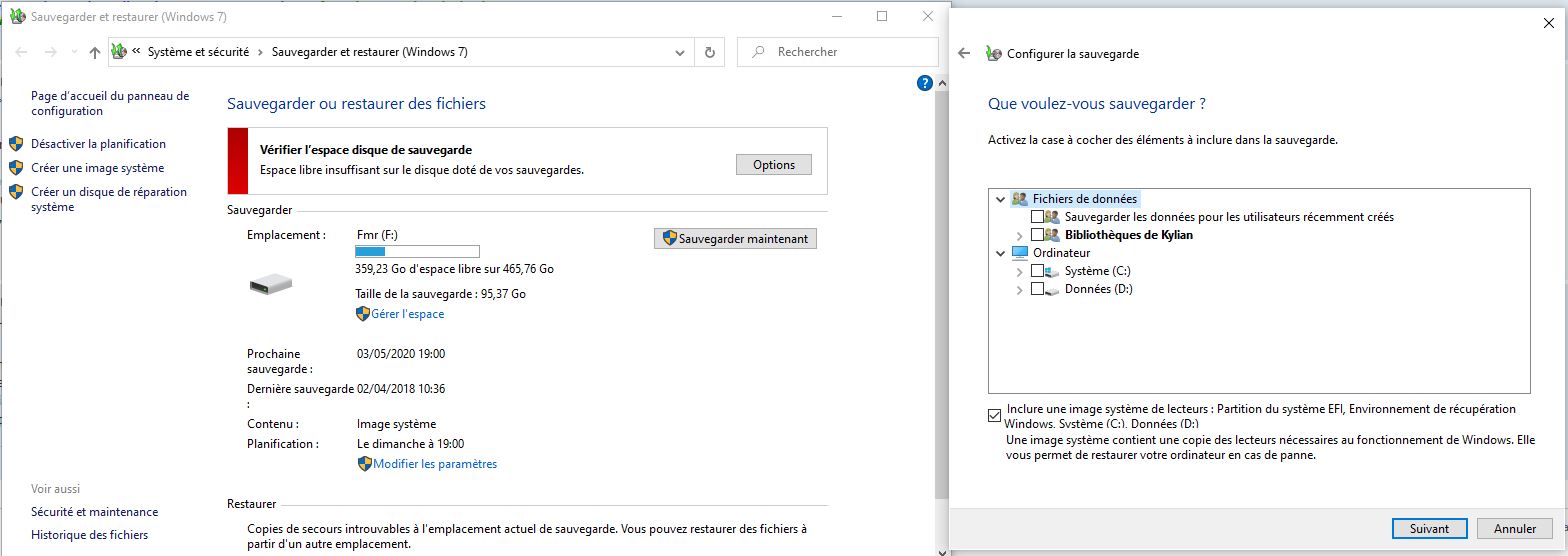
Task: Open Historique des fichiers link
Action: (89, 535)
